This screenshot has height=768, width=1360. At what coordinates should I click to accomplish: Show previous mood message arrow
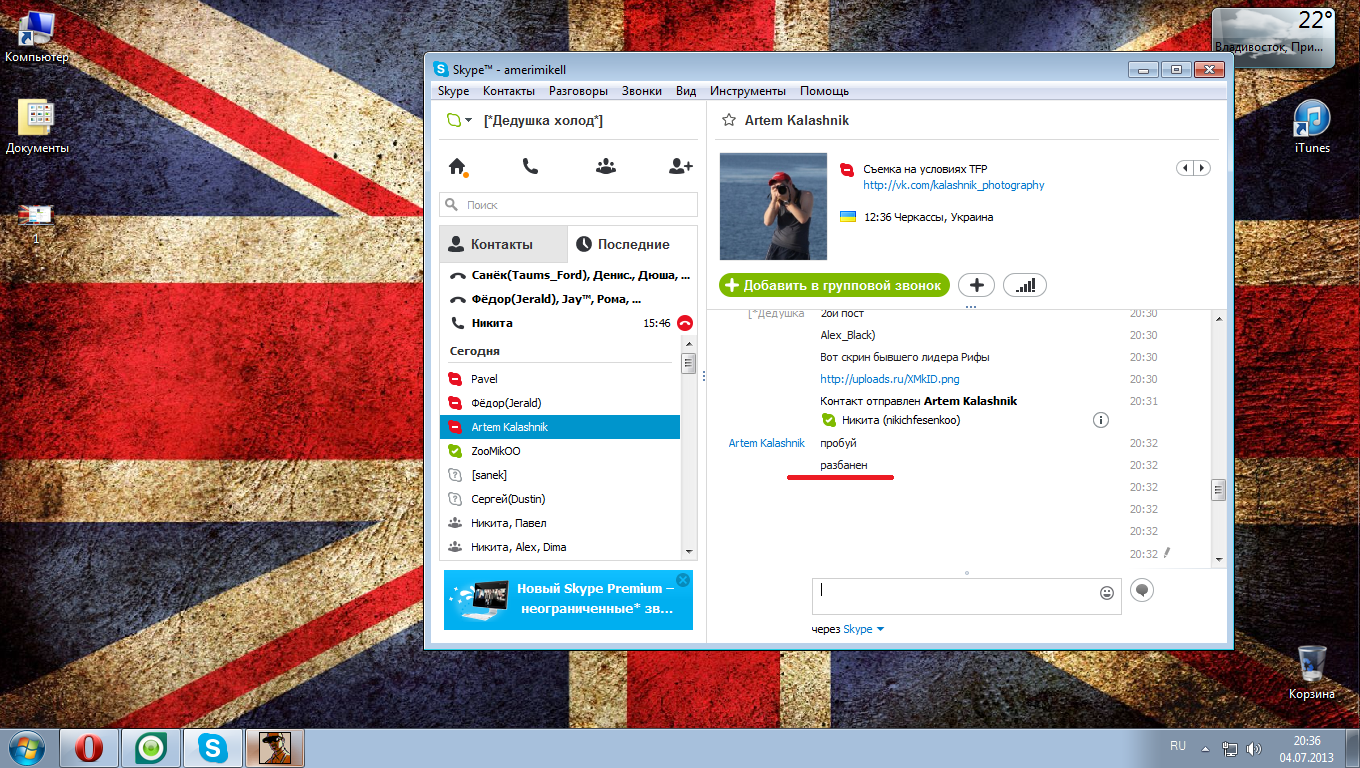tap(1185, 168)
